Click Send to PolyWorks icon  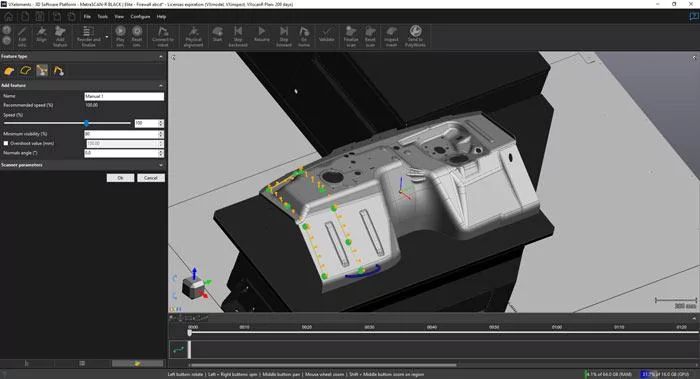coord(415,36)
